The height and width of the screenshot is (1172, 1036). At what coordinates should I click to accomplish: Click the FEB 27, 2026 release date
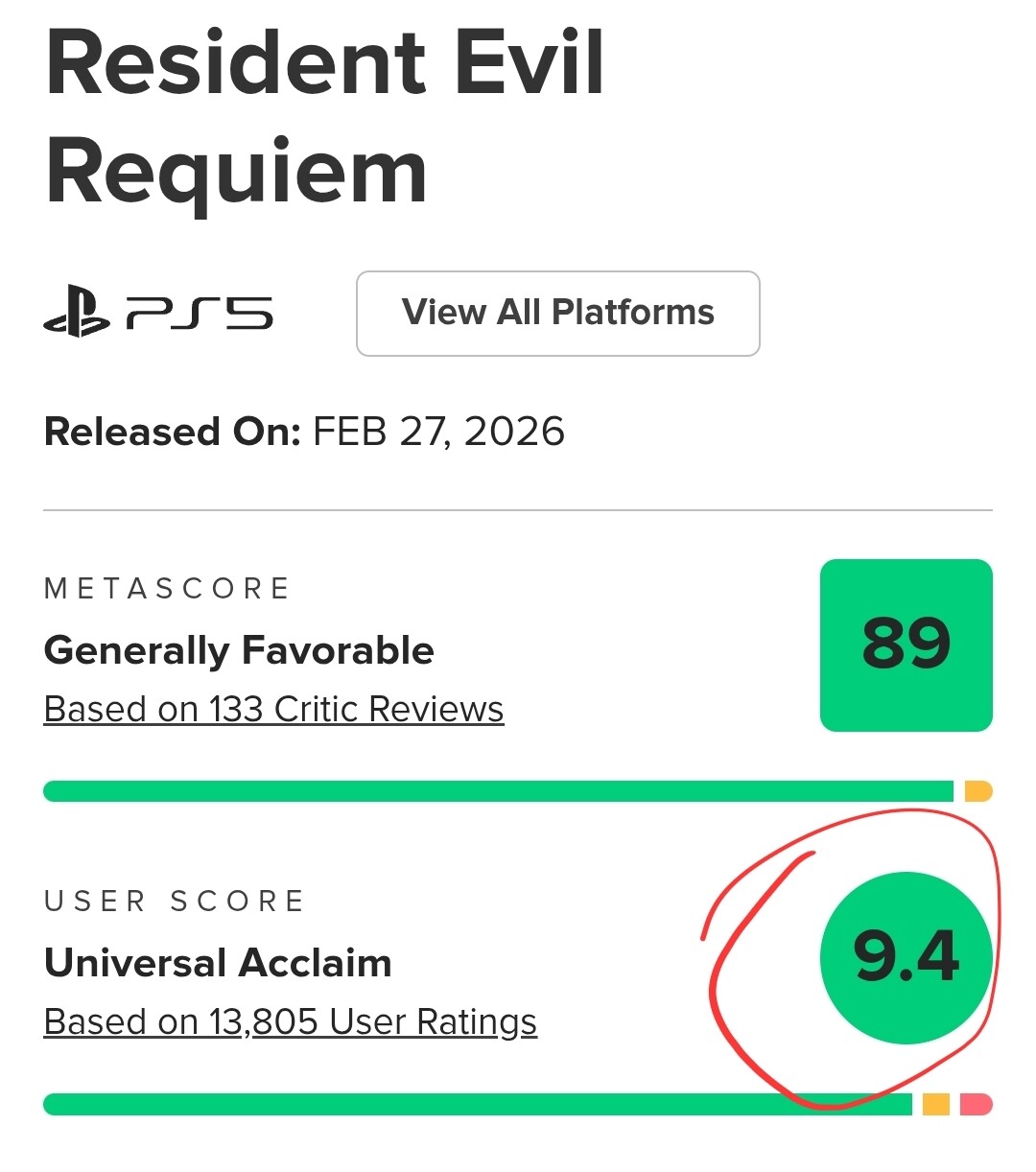point(438,432)
